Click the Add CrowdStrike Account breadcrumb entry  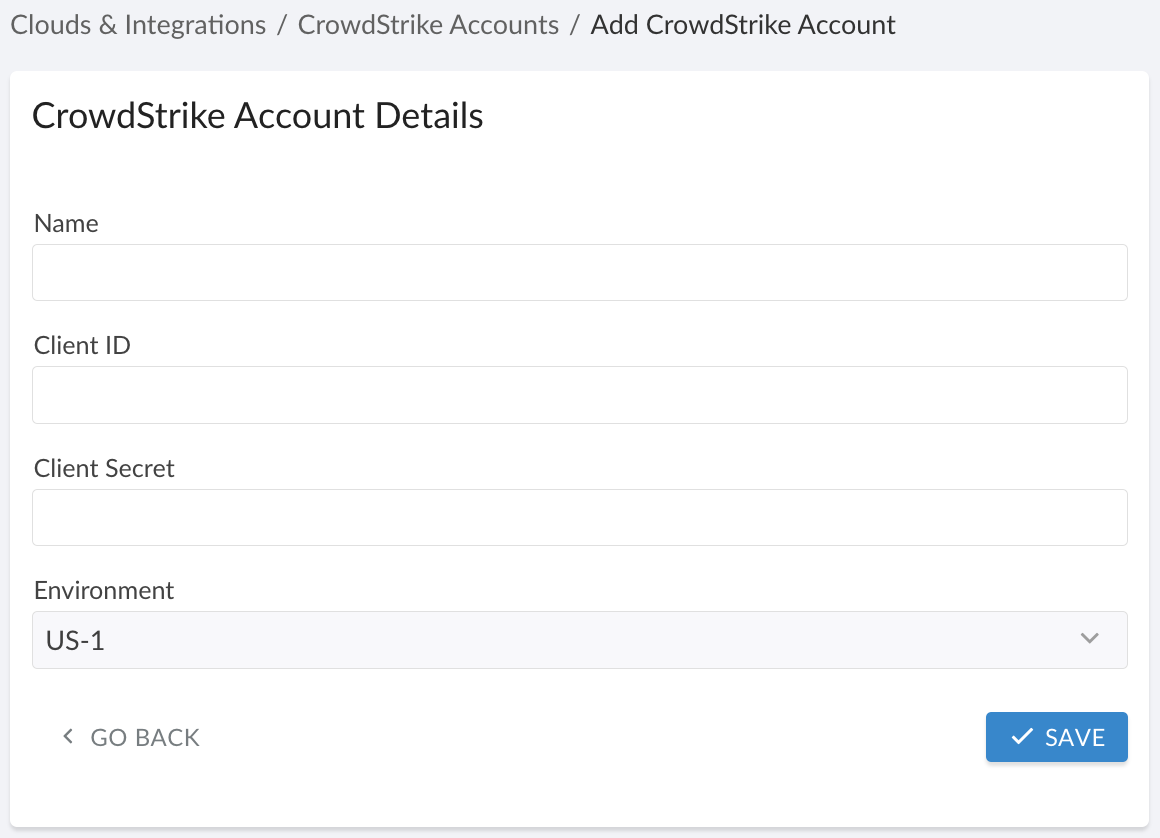point(743,24)
